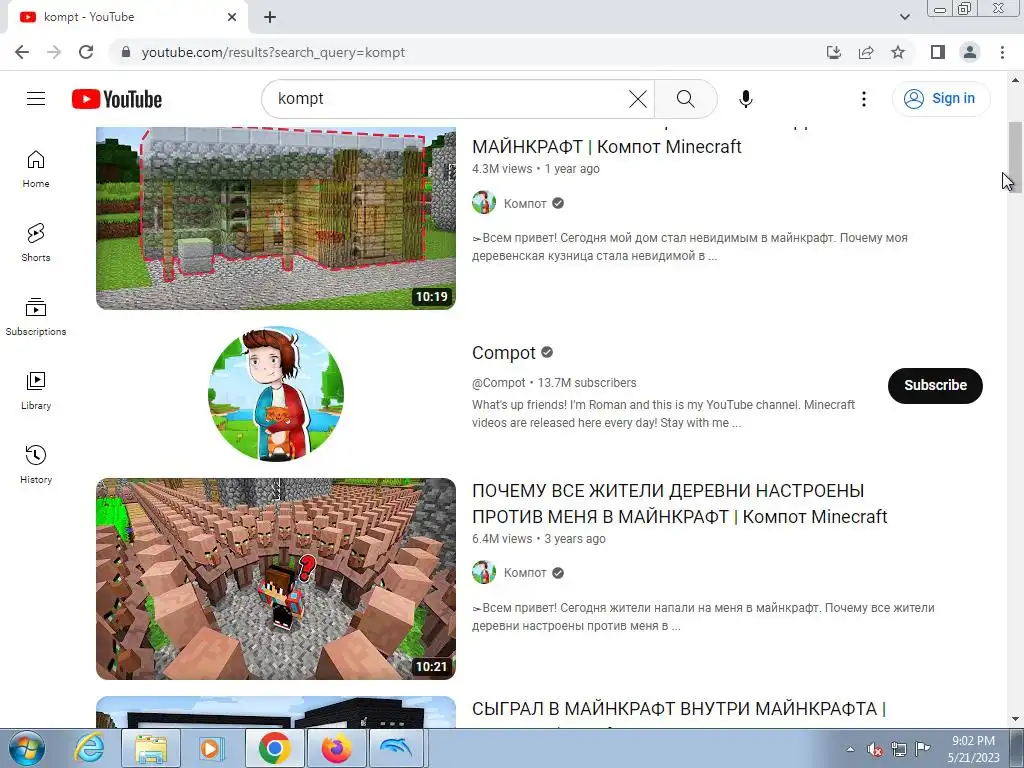Image resolution: width=1024 pixels, height=768 pixels.
Task: Launch Firefox from the taskbar
Action: (336, 748)
